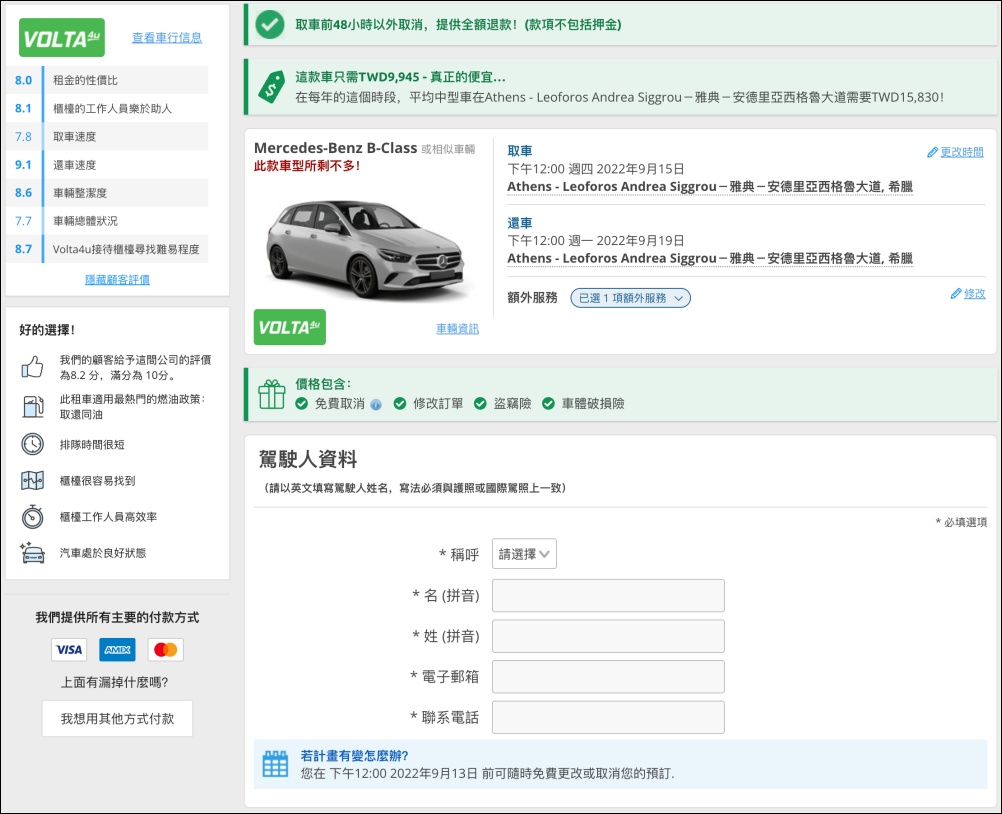Click the green price tag icon
The width and height of the screenshot is (1002, 814).
tap(272, 87)
